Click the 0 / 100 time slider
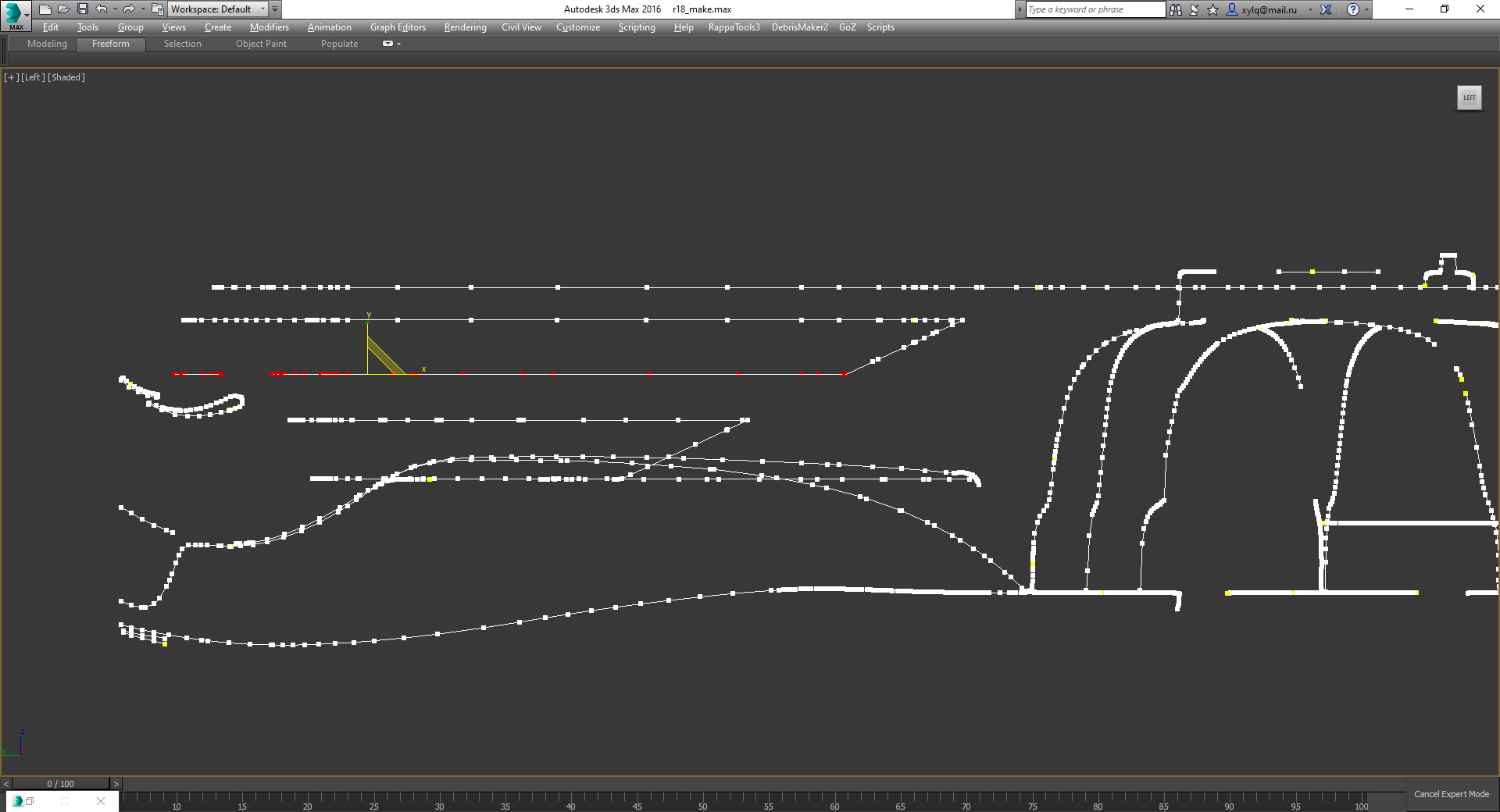Viewport: 1500px width, 812px height. point(61,784)
